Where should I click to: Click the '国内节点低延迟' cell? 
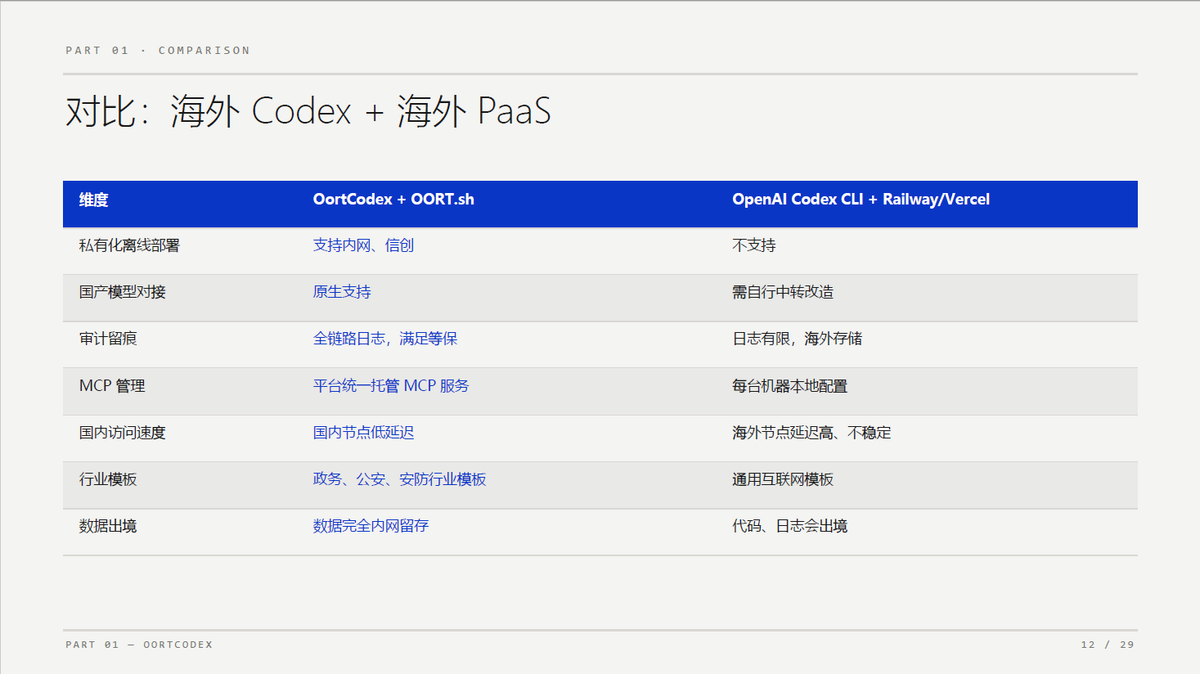click(364, 433)
